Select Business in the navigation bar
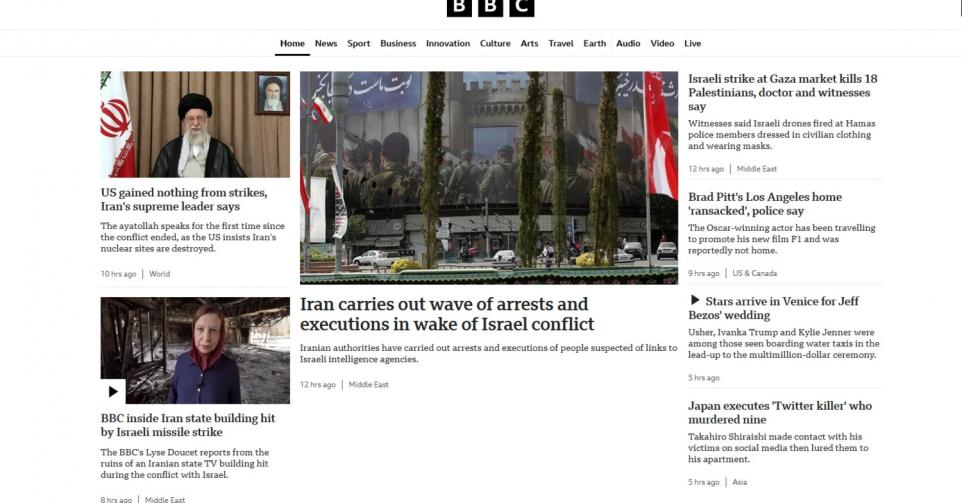 tap(398, 44)
